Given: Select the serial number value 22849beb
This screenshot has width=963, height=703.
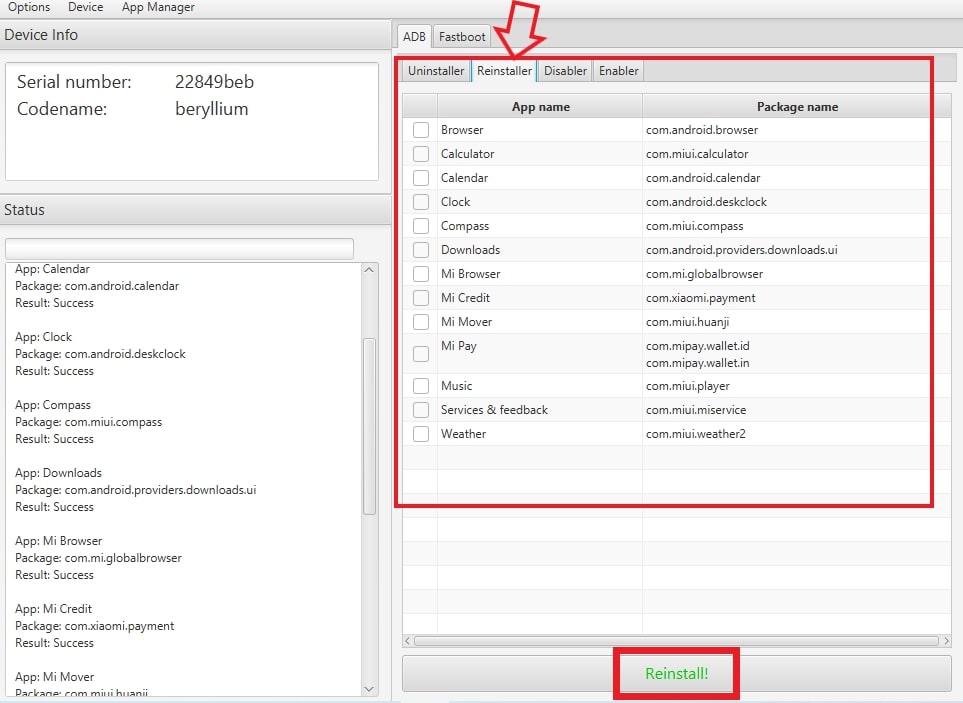Looking at the screenshot, I should (214, 82).
